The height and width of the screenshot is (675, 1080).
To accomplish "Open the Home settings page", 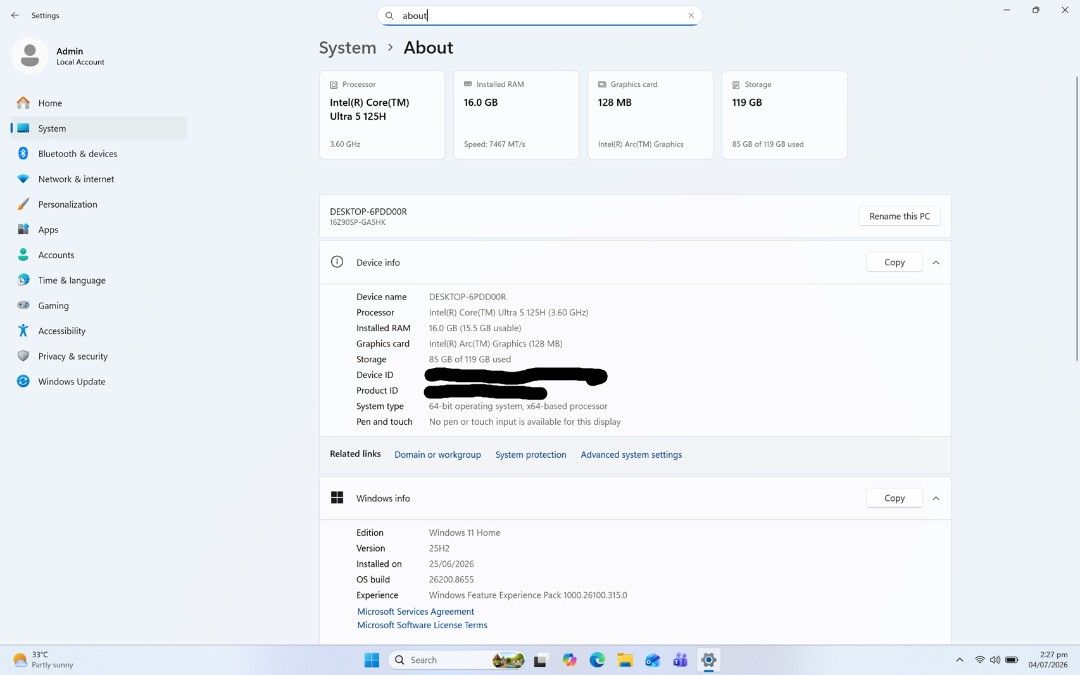I will coord(98,103).
